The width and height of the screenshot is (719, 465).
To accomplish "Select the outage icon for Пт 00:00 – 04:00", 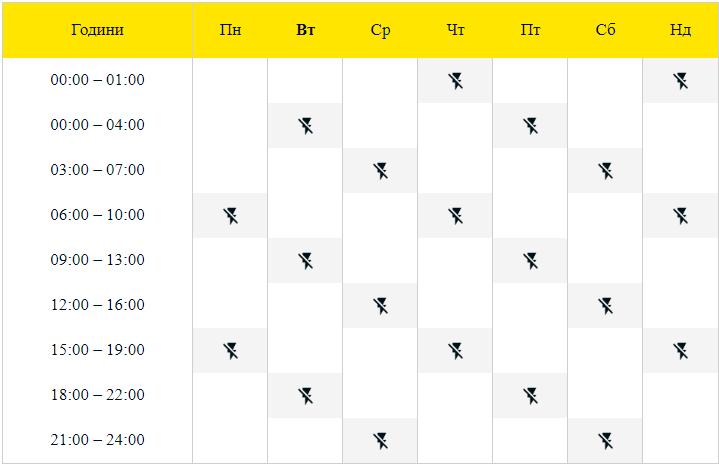I will pos(531,126).
